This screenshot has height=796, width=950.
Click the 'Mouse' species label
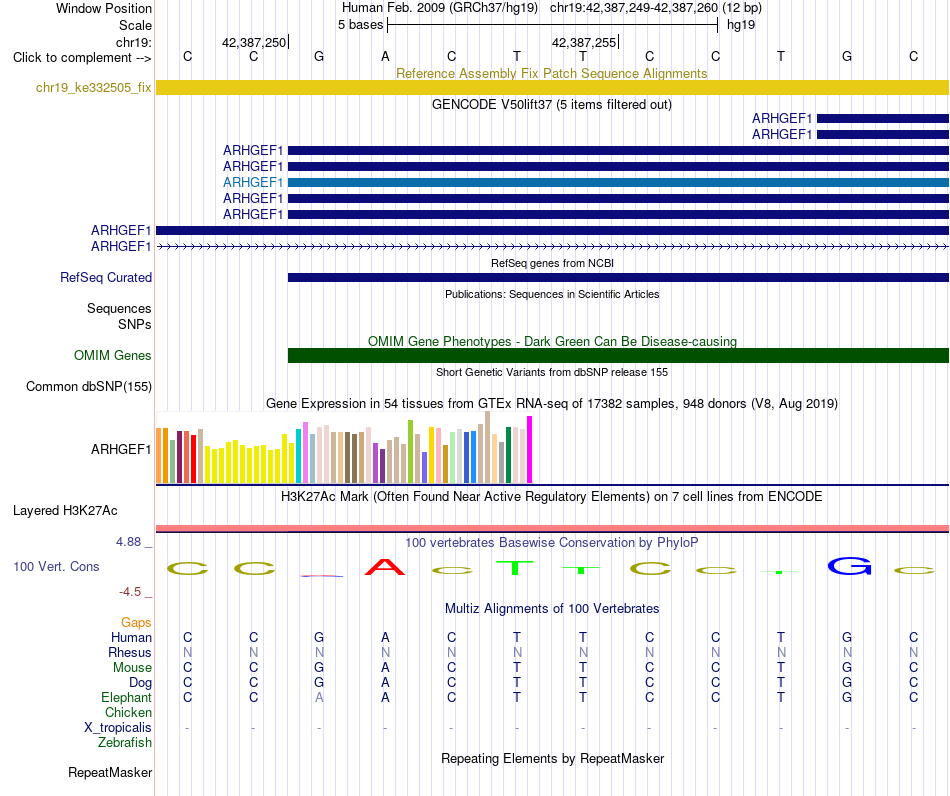click(x=132, y=668)
